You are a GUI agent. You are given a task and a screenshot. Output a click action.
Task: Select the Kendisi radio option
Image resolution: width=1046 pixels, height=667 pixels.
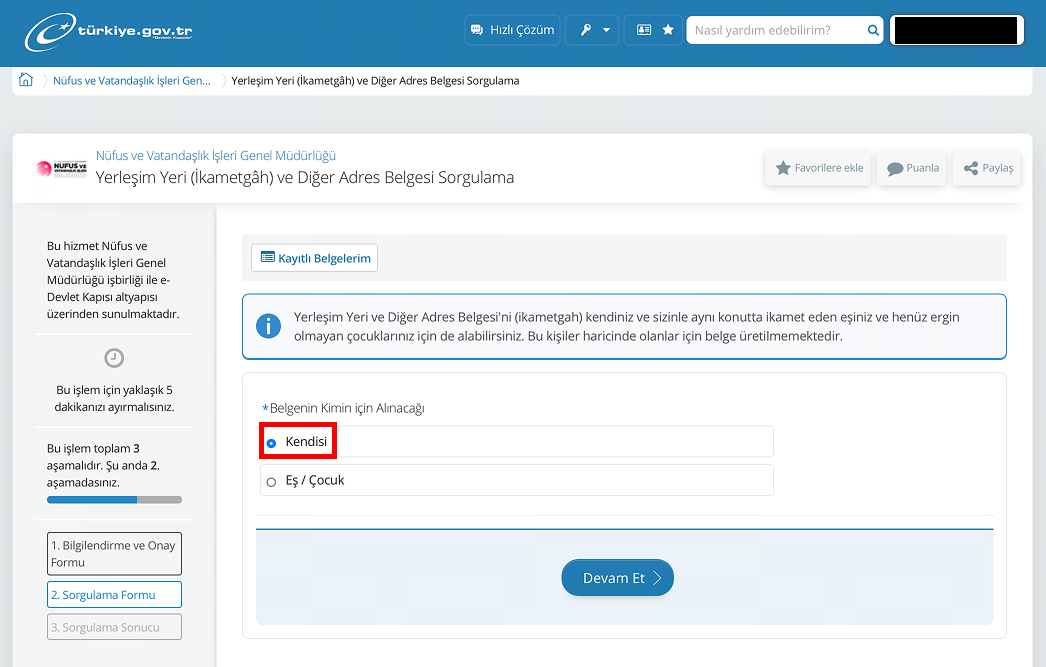(x=517, y=442)
